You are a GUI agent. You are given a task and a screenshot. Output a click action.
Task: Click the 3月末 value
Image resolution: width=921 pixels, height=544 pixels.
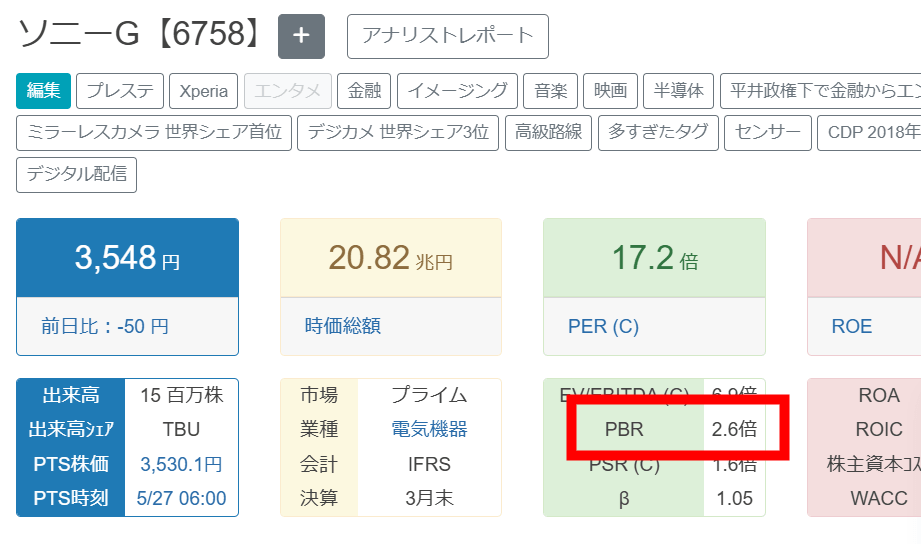(429, 498)
